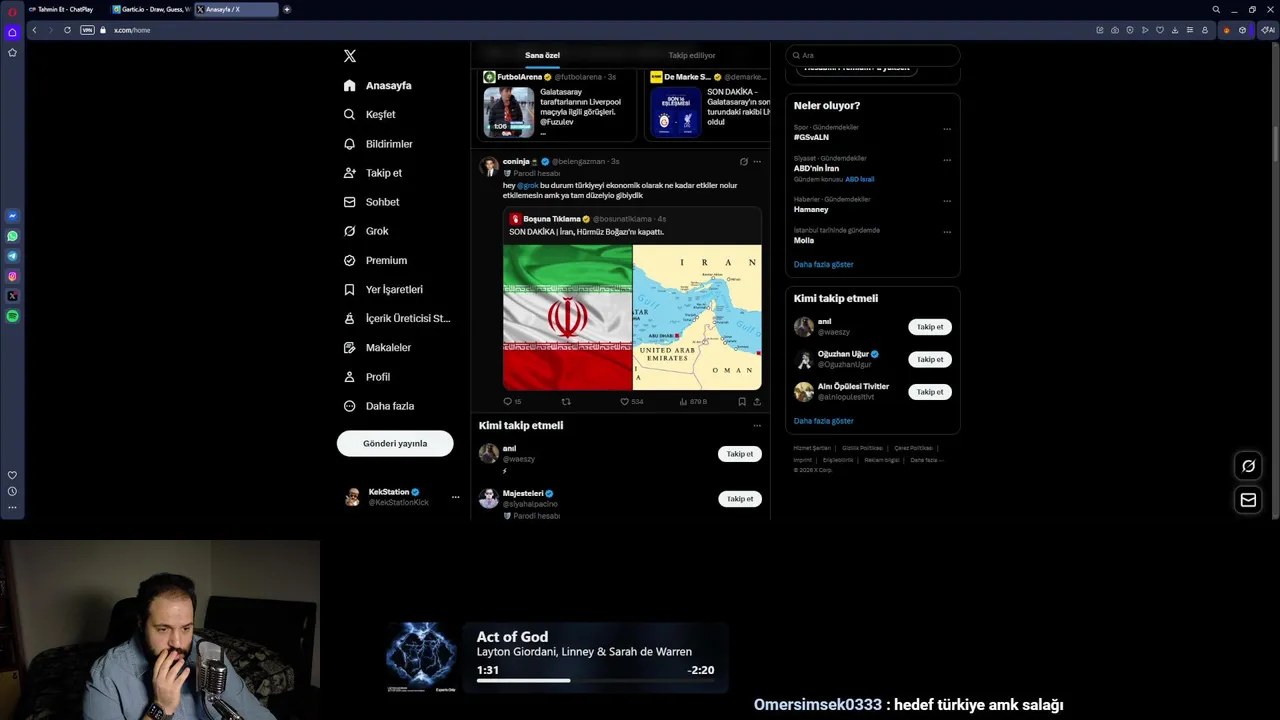Switch to the Tahmin Et - ChatPlay tab
The width and height of the screenshot is (1280, 720).
(66, 9)
